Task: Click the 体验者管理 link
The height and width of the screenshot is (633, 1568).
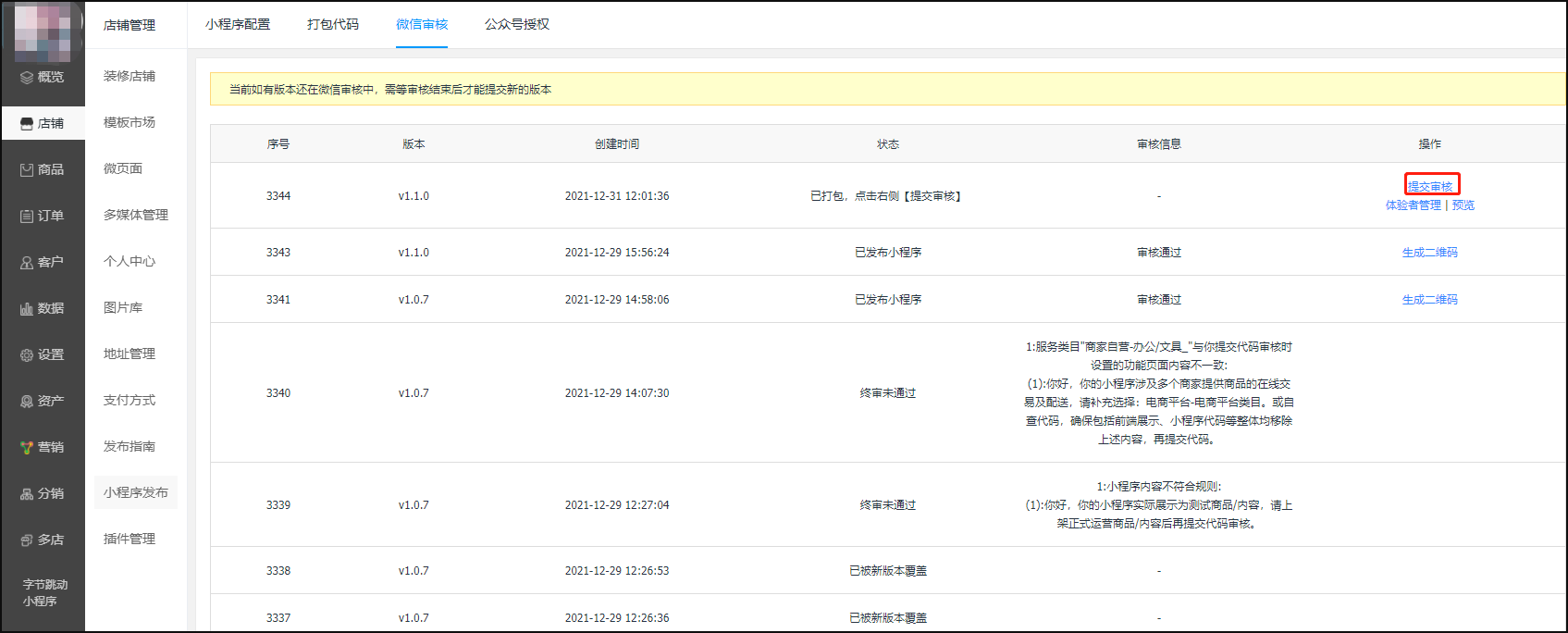Action: point(1413,205)
